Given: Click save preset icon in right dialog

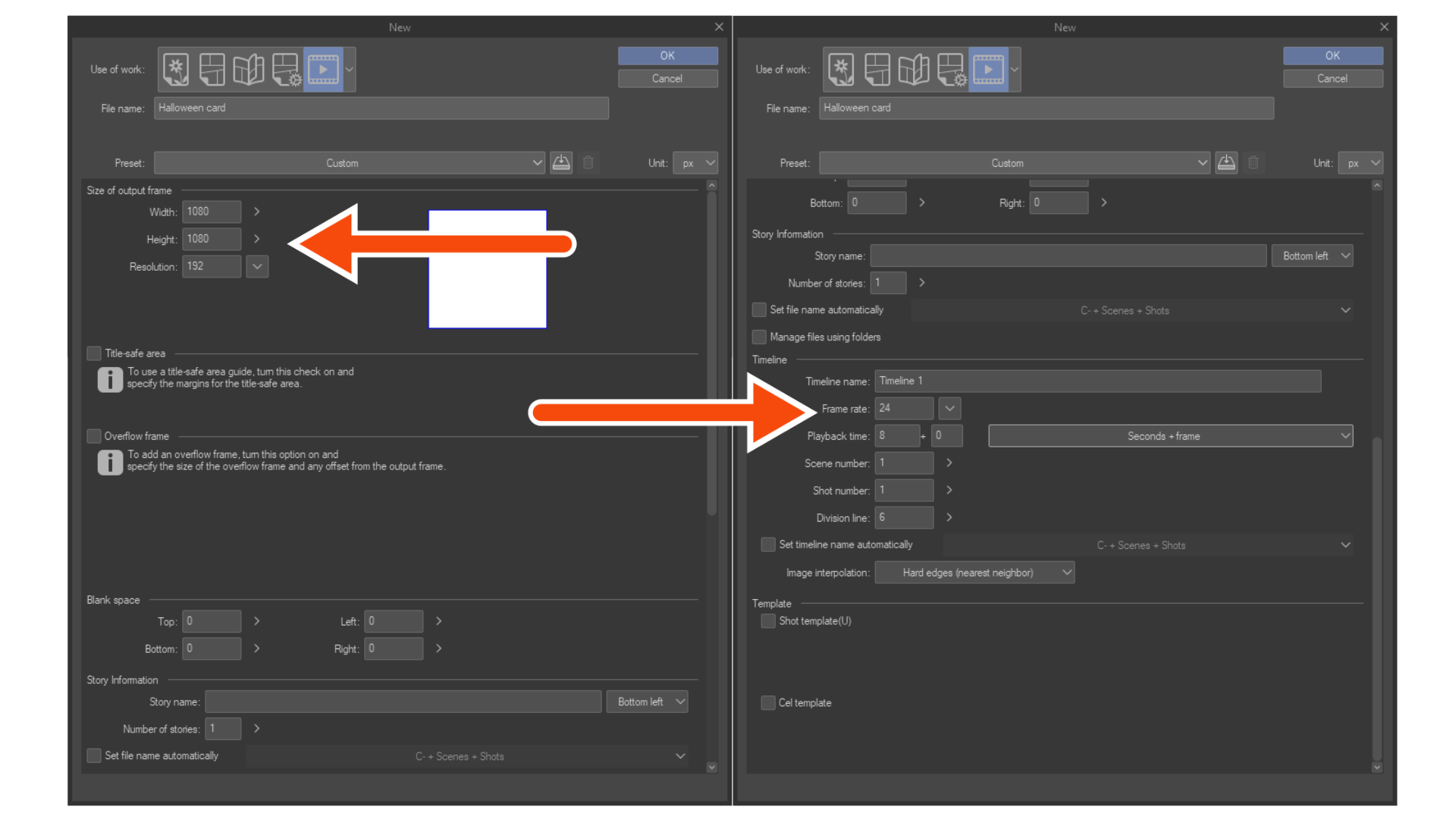Looking at the screenshot, I should point(1226,162).
